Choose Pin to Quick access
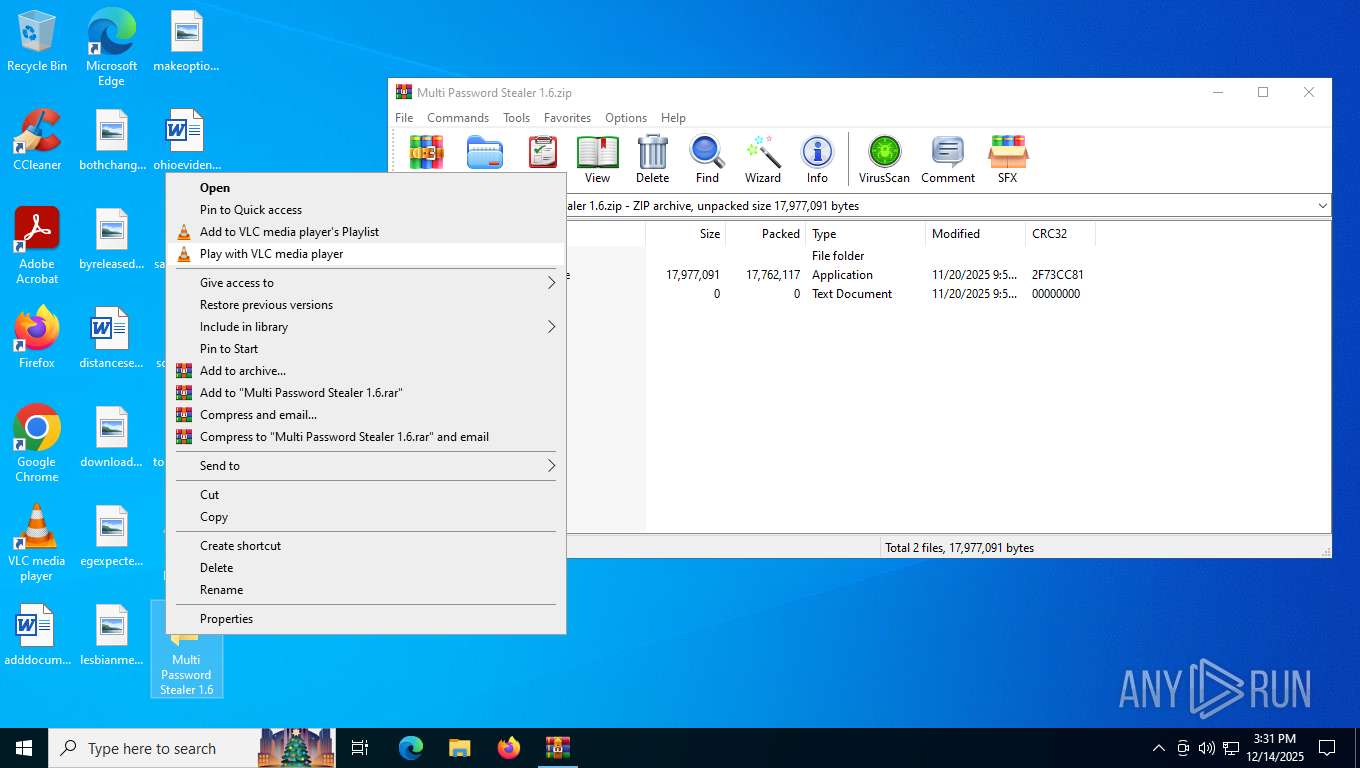Image resolution: width=1360 pixels, height=768 pixels. [x=366, y=210]
